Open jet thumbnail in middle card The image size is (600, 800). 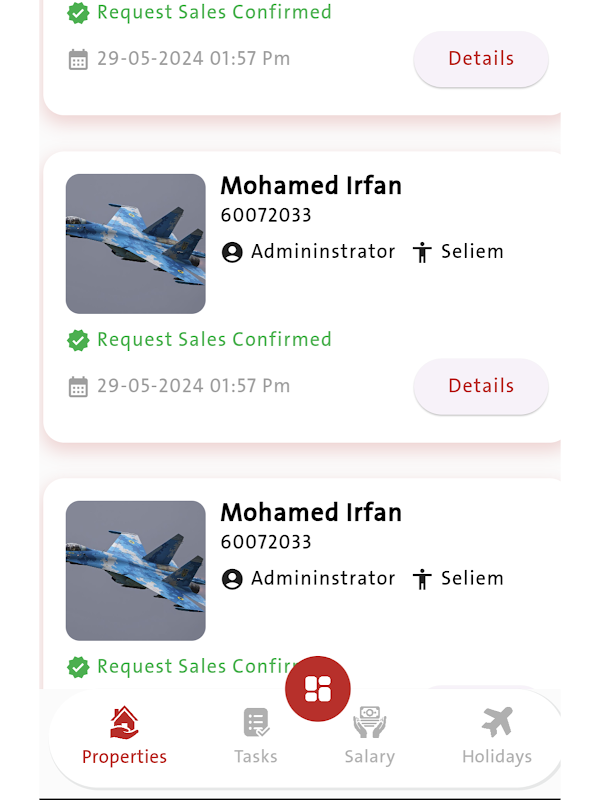(x=136, y=244)
